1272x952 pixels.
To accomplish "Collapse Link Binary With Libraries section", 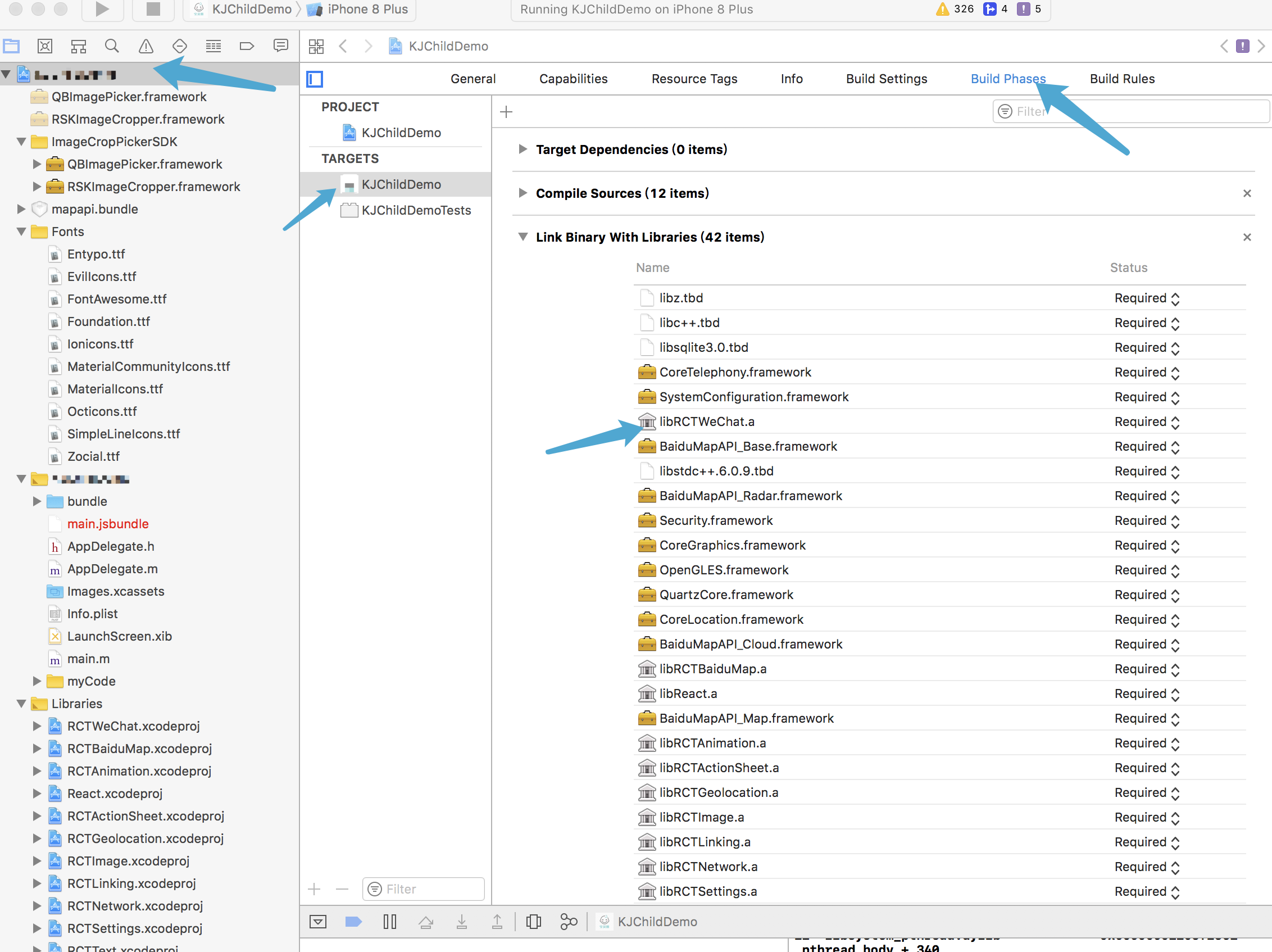I will click(x=523, y=237).
